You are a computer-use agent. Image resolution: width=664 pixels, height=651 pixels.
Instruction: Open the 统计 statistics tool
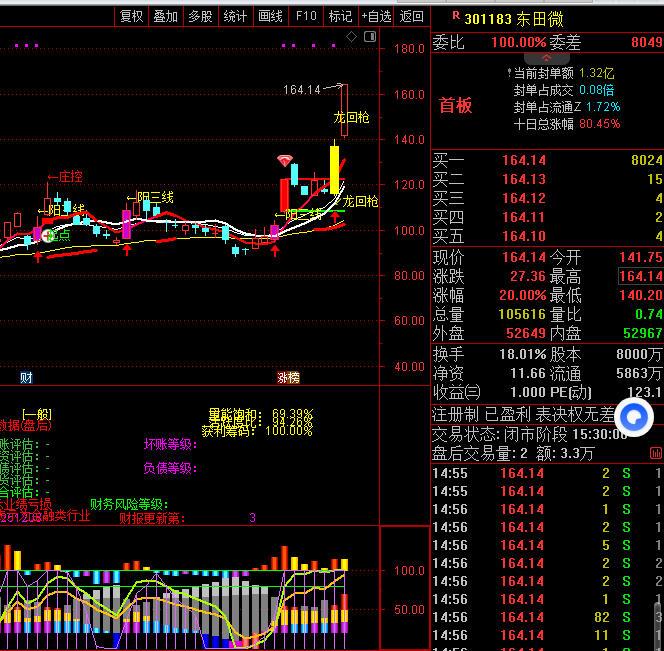(x=235, y=16)
